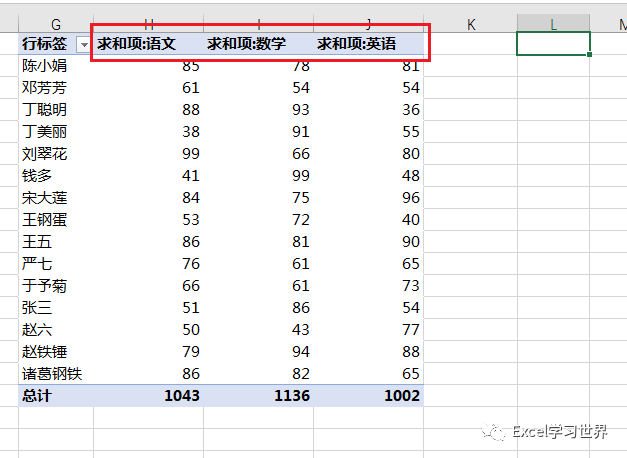Select column G header
This screenshot has width=627, height=458.
coord(56,24)
